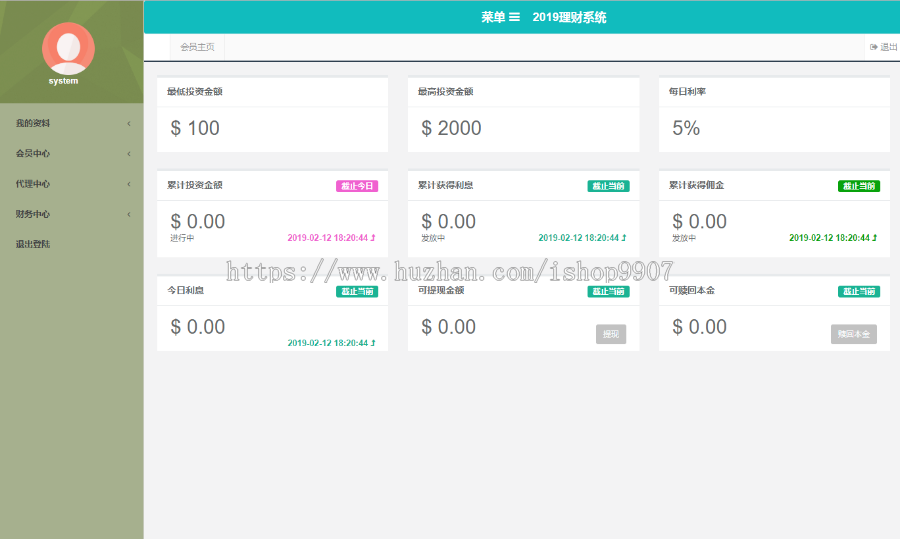Image resolution: width=900 pixels, height=539 pixels.
Task: Click the $ 100 minimum investment value
Action: tap(195, 128)
